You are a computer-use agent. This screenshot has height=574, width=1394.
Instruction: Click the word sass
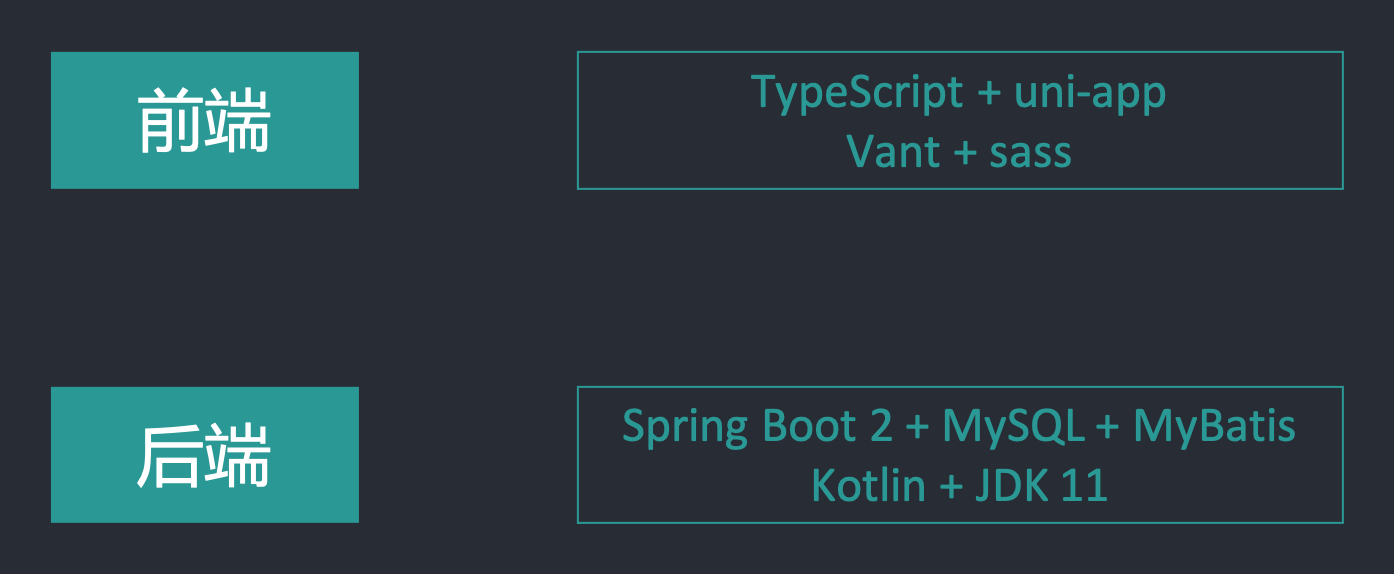1030,152
